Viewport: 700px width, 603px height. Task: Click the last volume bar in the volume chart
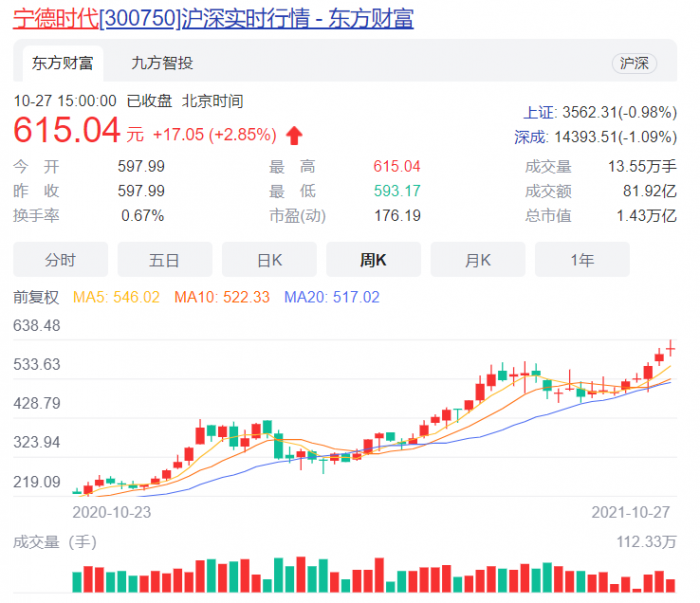pyautogui.click(x=671, y=586)
